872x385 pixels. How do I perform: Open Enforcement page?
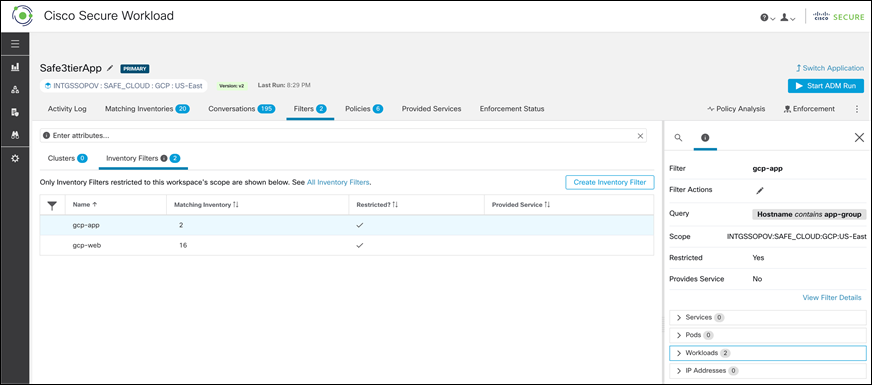[809, 109]
